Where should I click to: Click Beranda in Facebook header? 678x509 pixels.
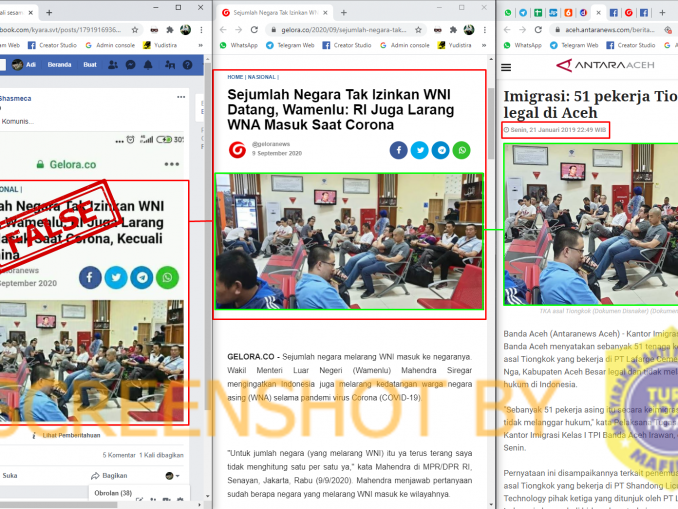click(x=59, y=65)
